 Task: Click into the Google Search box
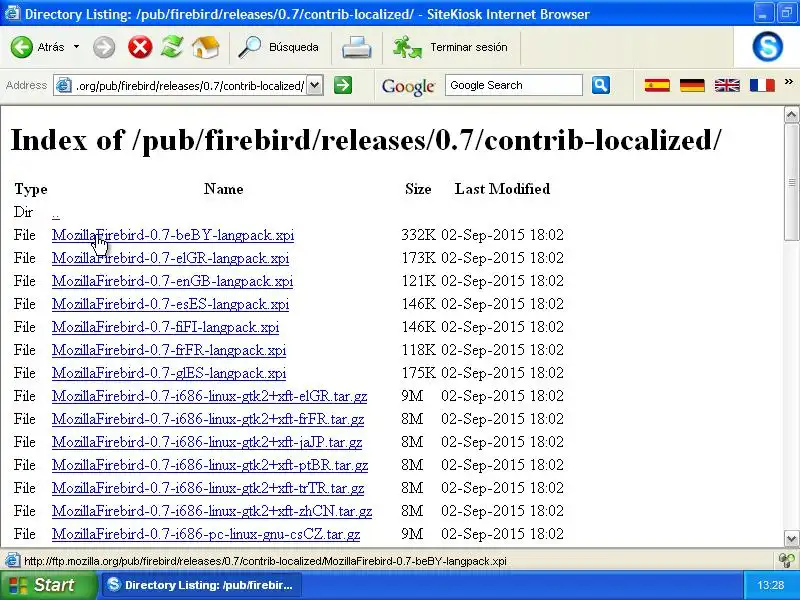[x=514, y=85]
